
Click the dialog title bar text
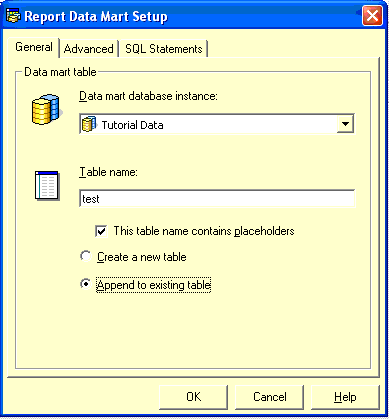pos(96,16)
